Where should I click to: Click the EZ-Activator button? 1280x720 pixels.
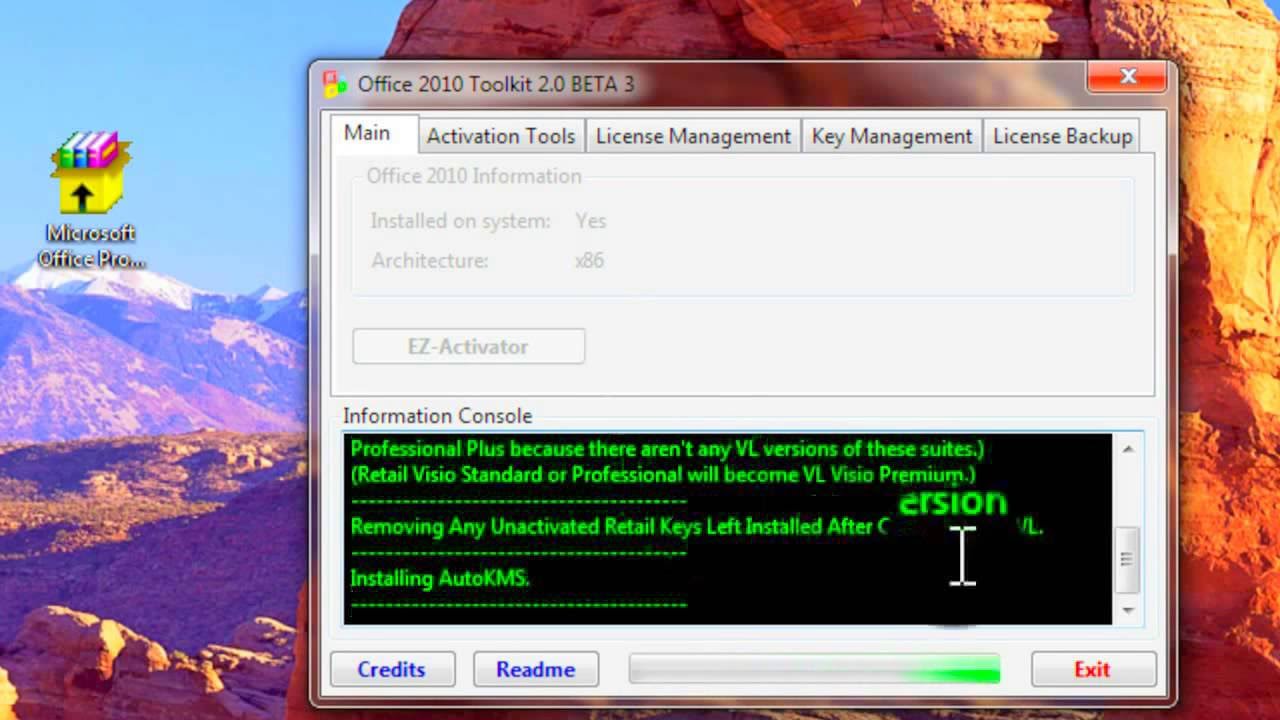point(468,347)
